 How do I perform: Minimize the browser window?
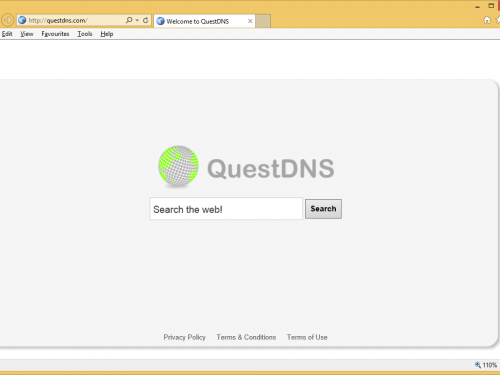477,7
